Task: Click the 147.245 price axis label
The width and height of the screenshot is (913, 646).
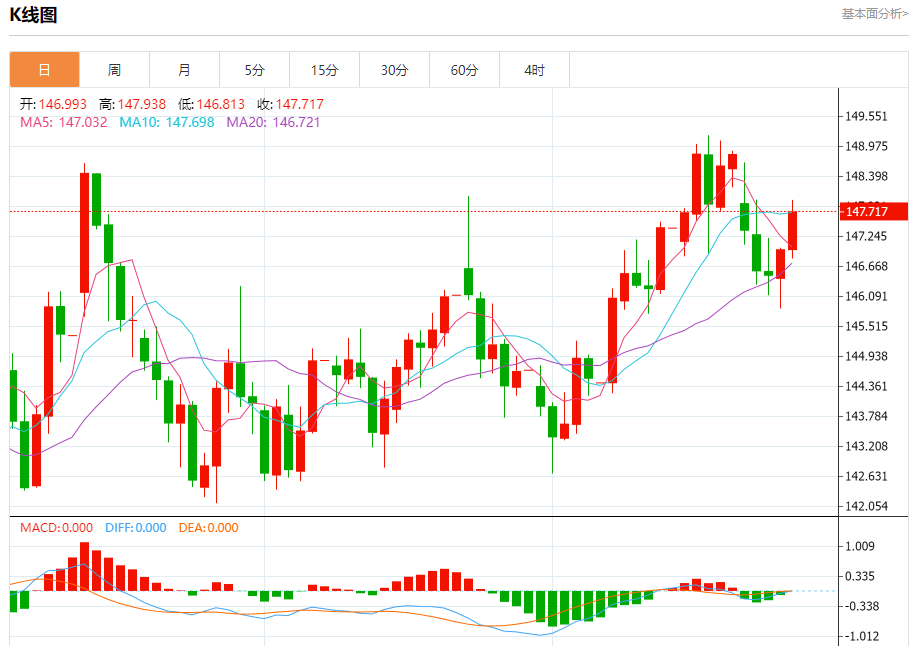Action: [x=866, y=236]
